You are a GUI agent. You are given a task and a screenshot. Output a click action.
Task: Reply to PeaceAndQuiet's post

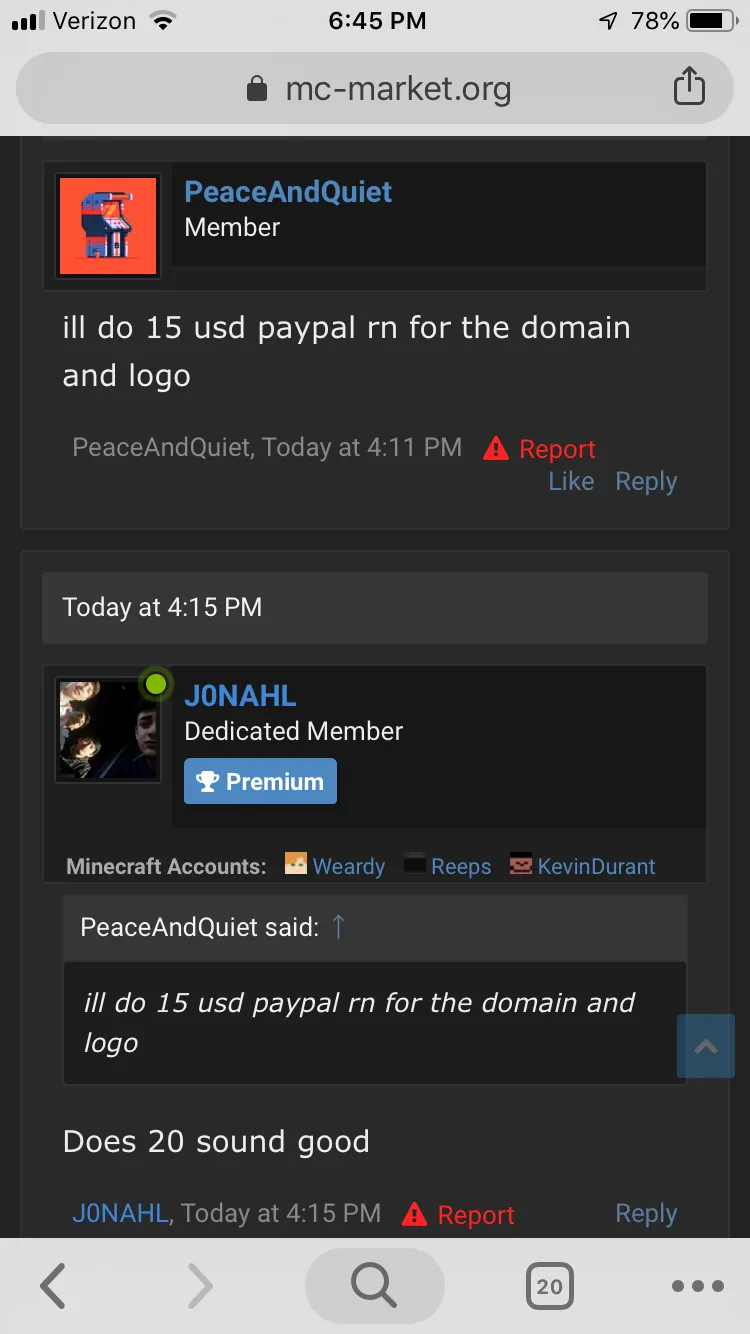(646, 481)
